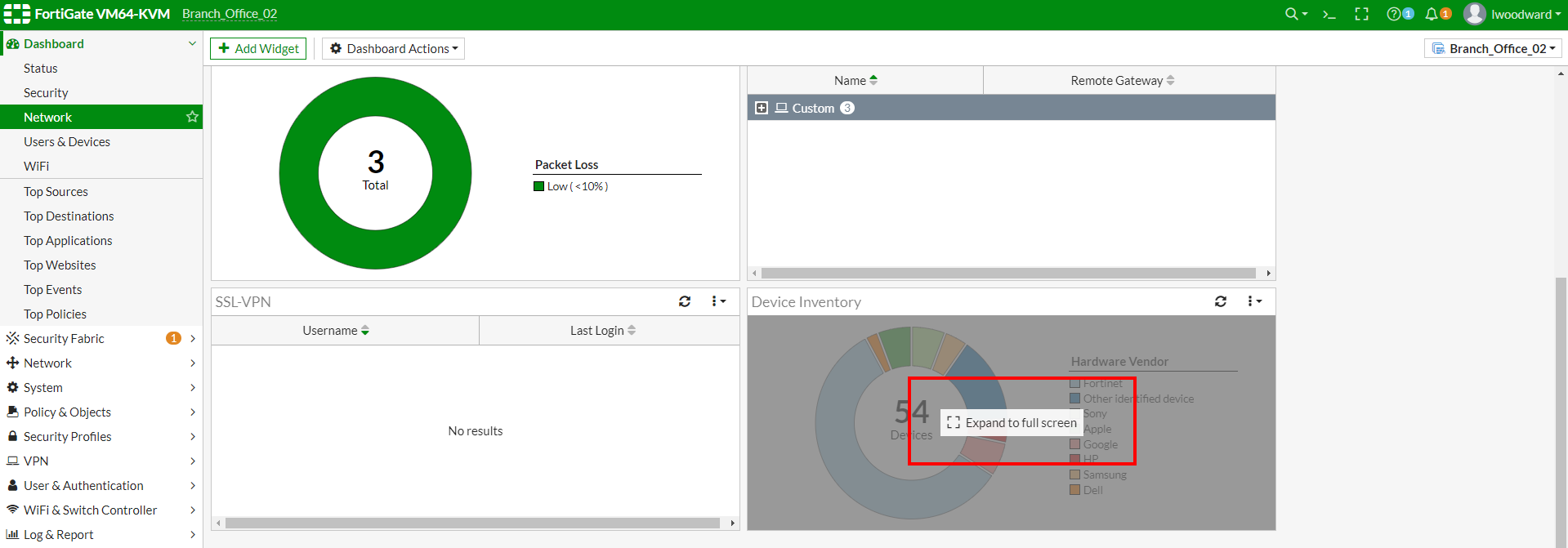Open Top Events monitor
The height and width of the screenshot is (548, 1568).
(52, 290)
